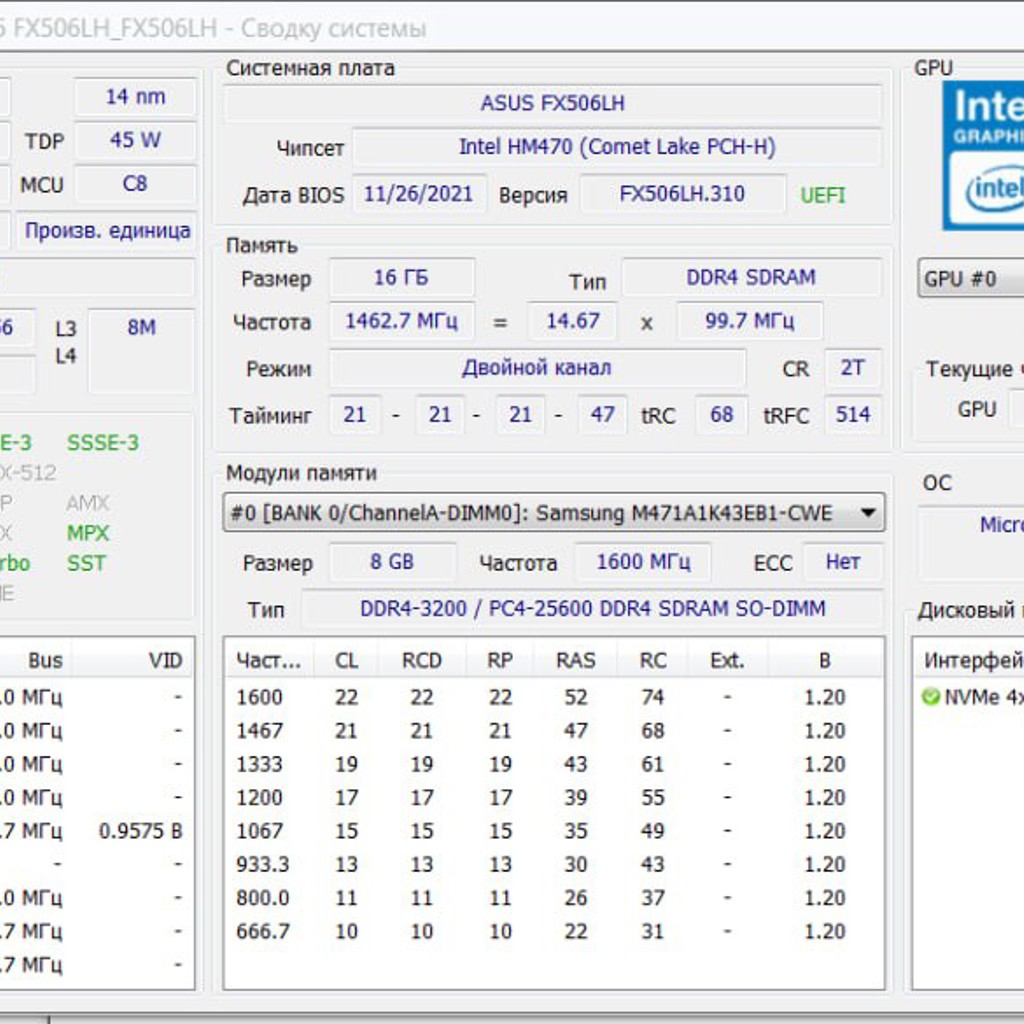Click the memory multiplier 14.67 value
This screenshot has height=1024, width=1024.
(x=572, y=321)
